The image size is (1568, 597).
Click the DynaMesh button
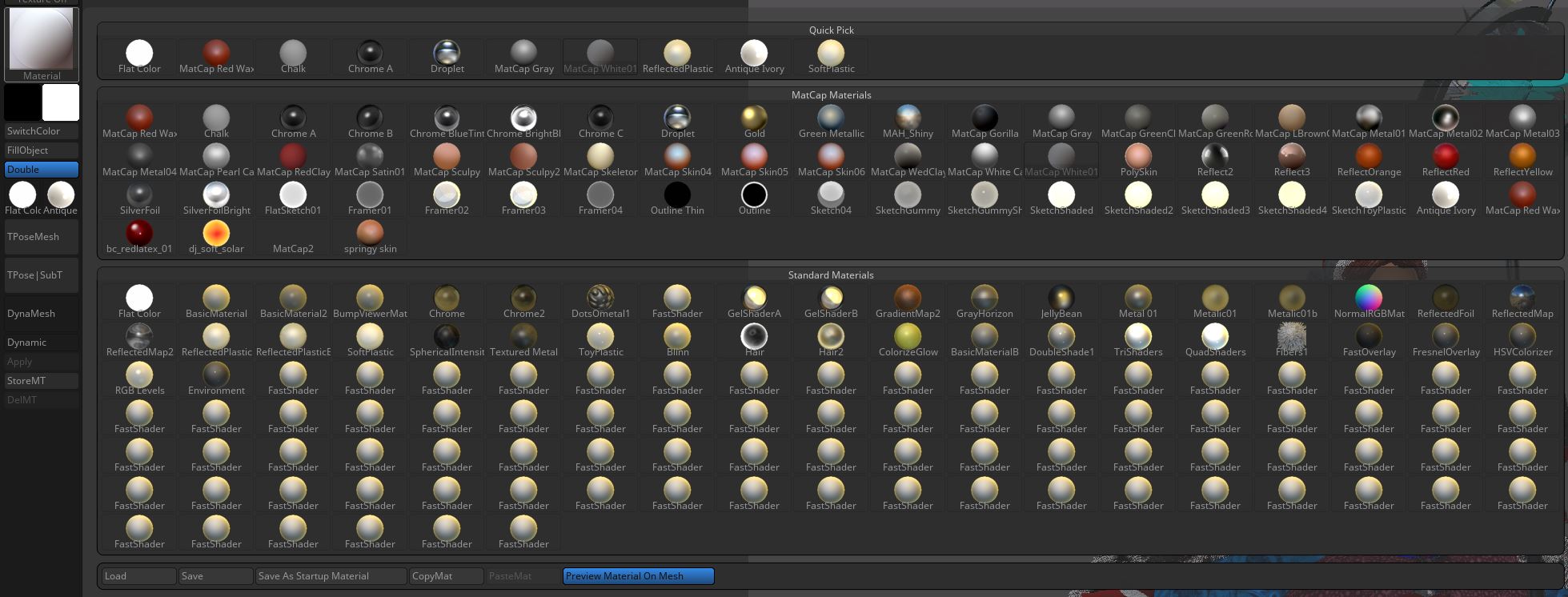pos(42,314)
